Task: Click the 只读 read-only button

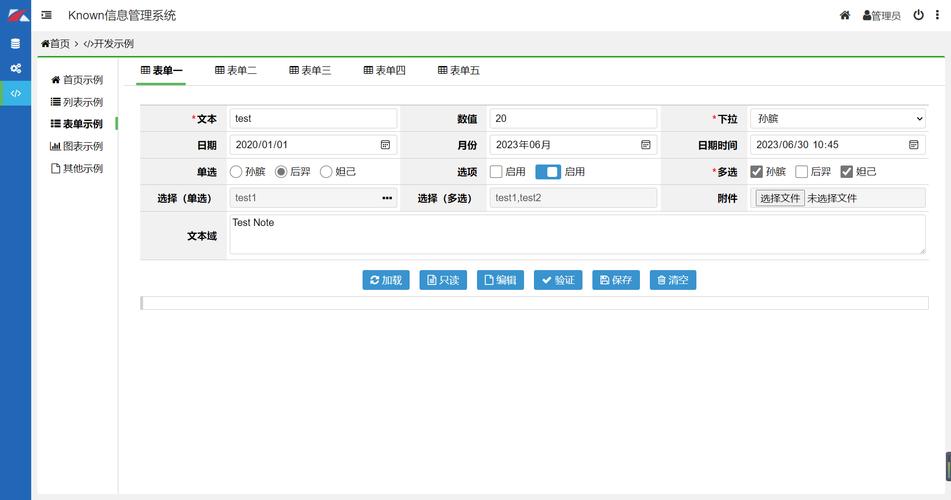Action: pyautogui.click(x=443, y=280)
